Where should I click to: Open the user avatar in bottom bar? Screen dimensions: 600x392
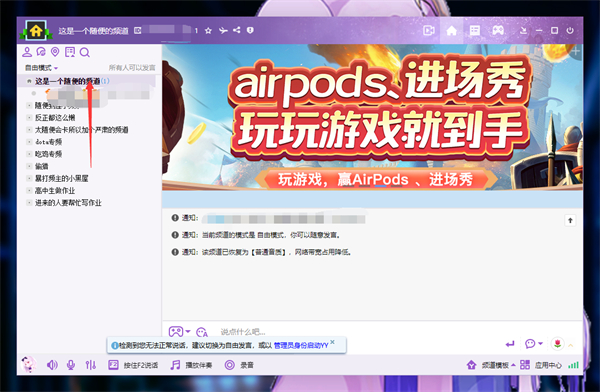pos(29,364)
